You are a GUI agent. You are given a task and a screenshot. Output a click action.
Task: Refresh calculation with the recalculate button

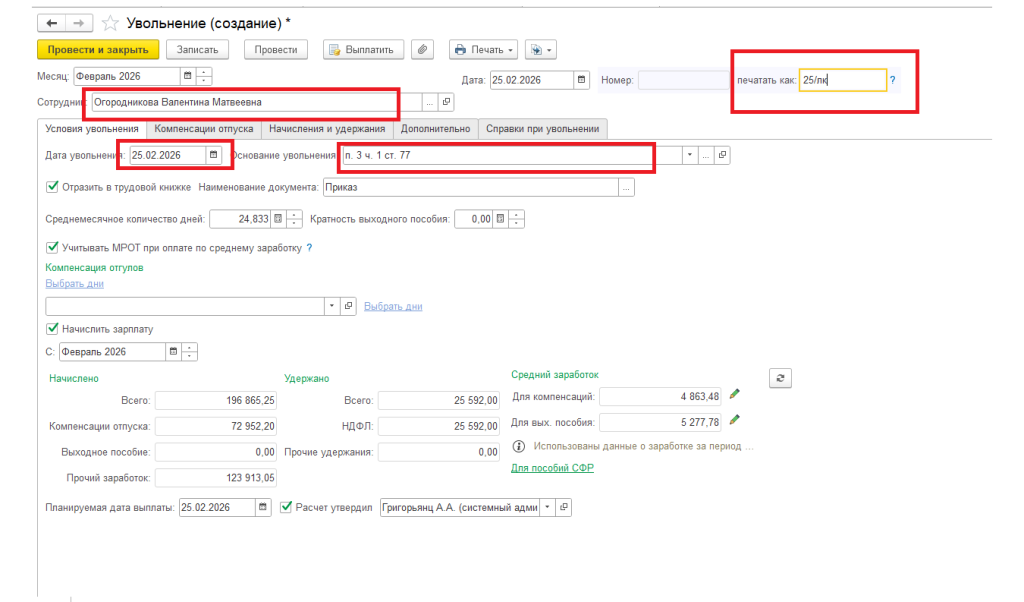tap(780, 378)
